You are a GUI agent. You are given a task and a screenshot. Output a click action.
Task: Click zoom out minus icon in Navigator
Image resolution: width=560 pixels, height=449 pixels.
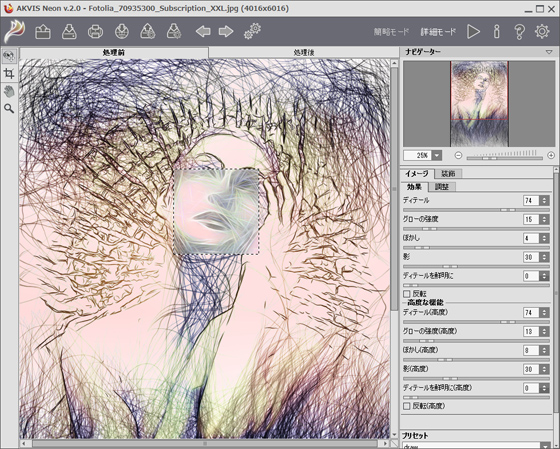click(459, 155)
